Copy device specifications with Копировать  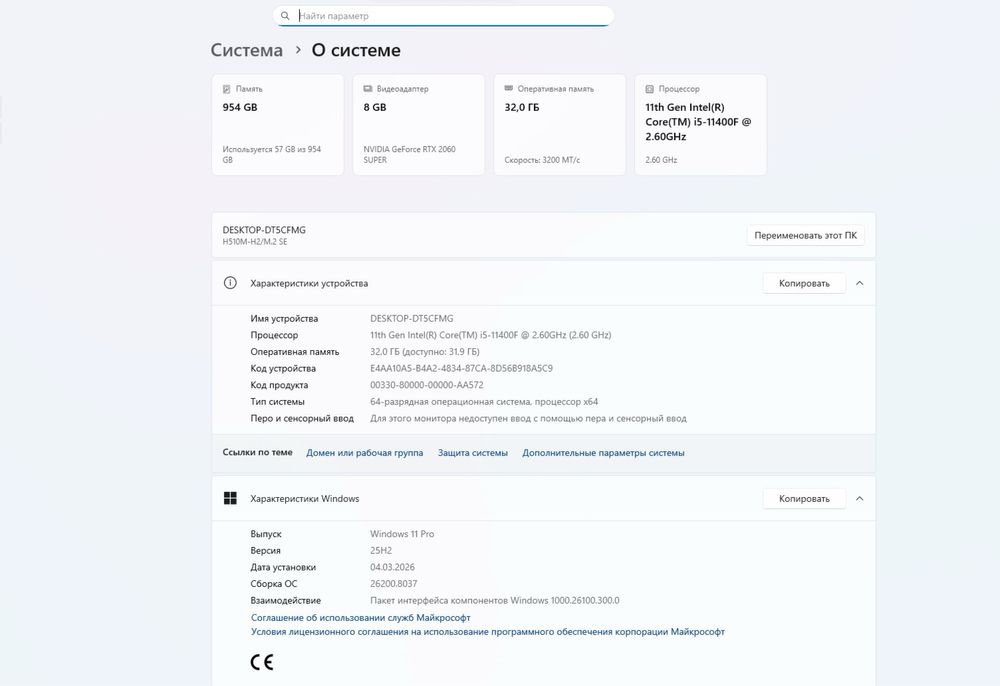804,283
